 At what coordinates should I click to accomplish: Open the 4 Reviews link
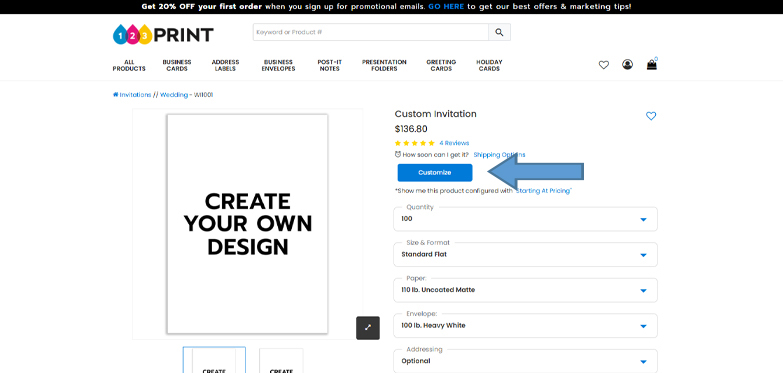[x=454, y=143]
